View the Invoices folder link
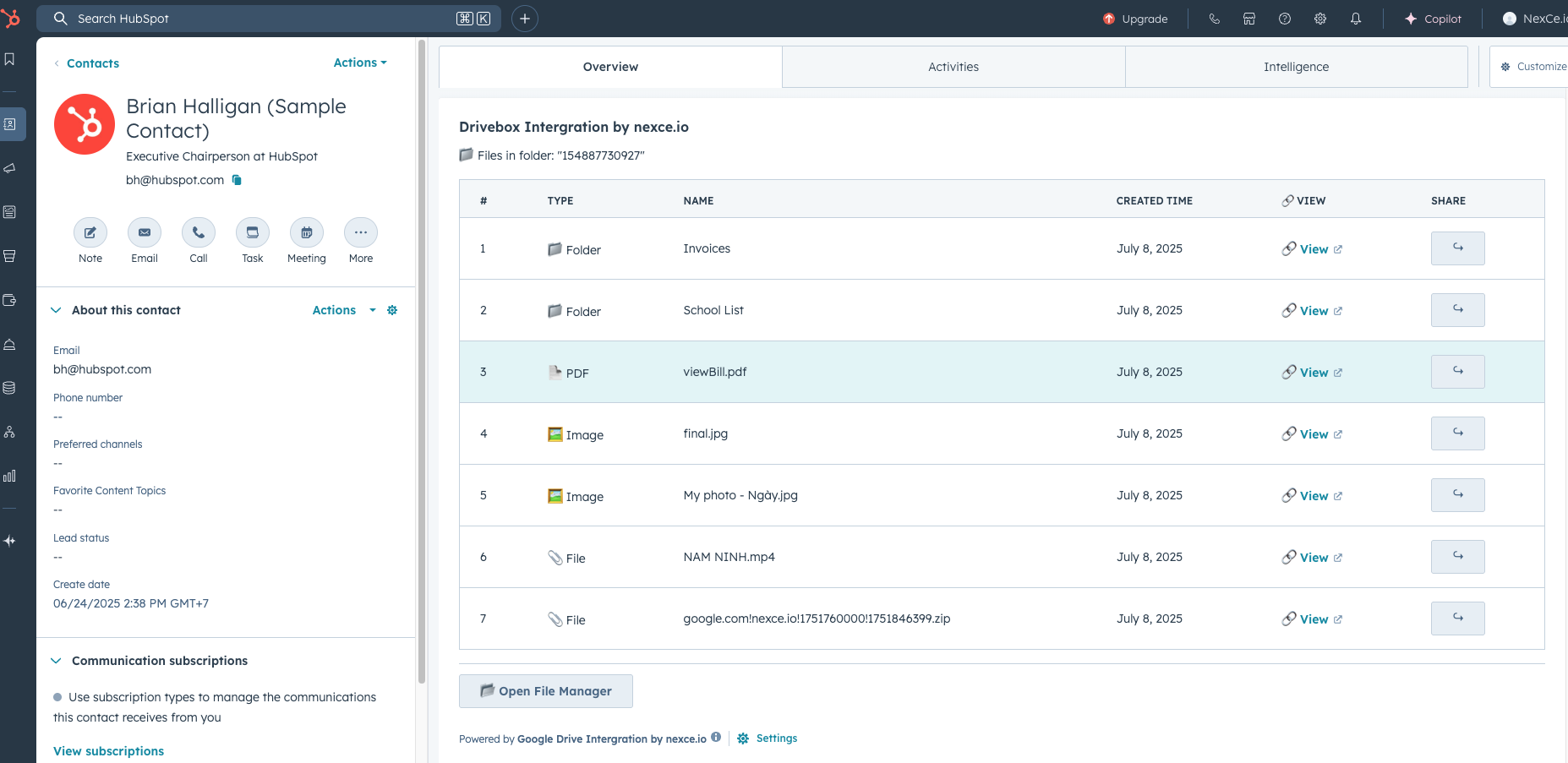The image size is (1568, 763). point(1313,249)
